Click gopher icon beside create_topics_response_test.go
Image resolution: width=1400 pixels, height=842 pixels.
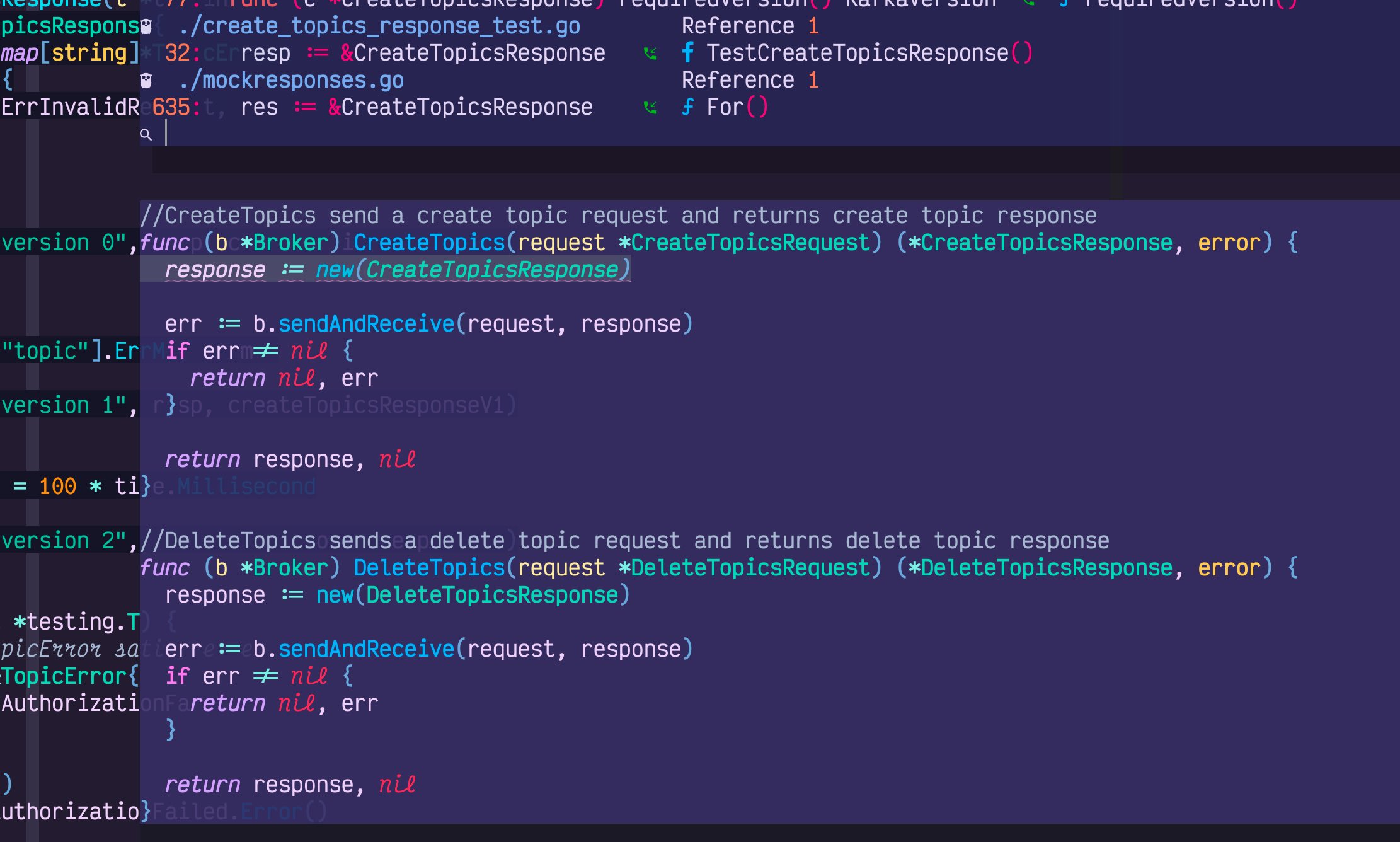[x=146, y=26]
